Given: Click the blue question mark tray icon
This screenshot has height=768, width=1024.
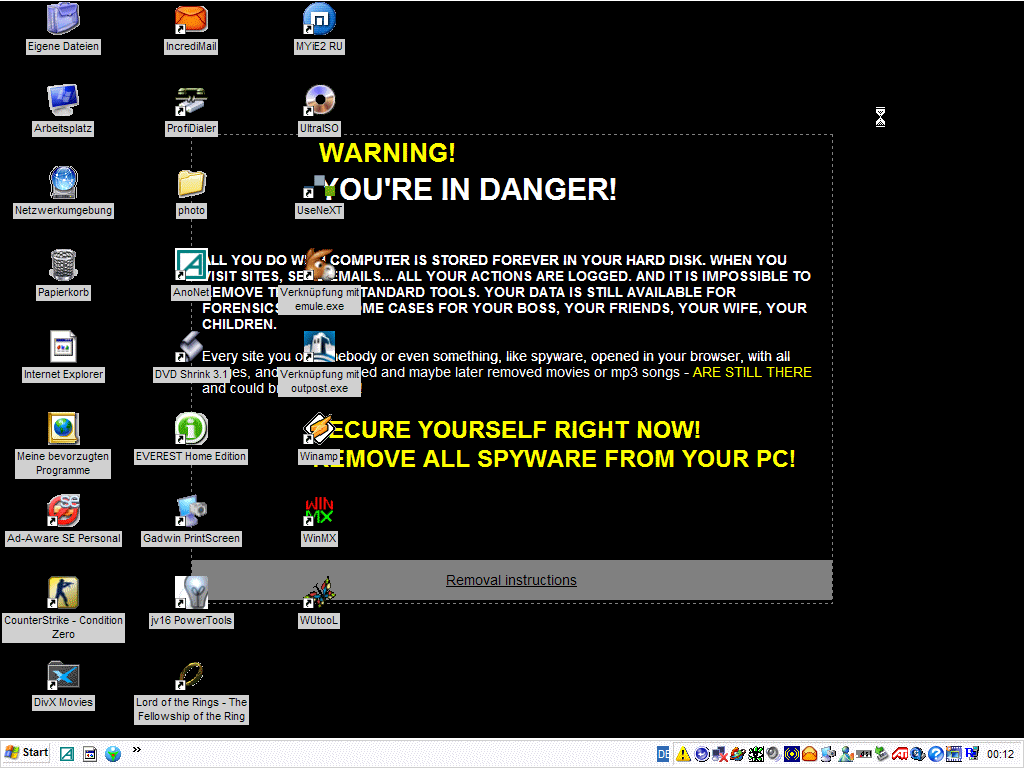Looking at the screenshot, I should pyautogui.click(x=936, y=754).
